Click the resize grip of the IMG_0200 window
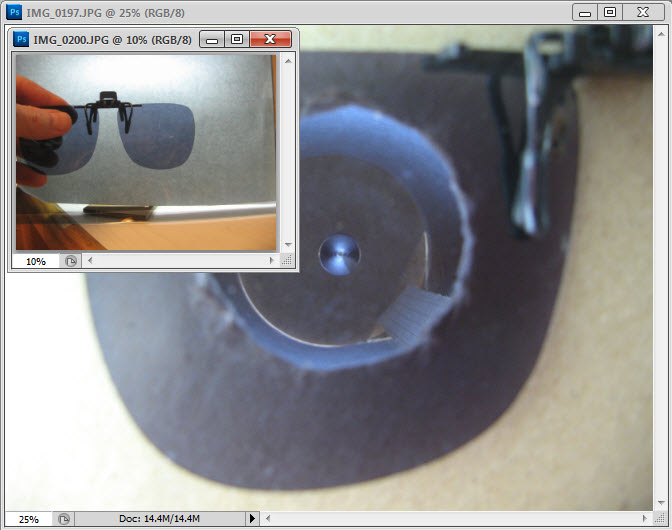The image size is (672, 530). coord(288,260)
